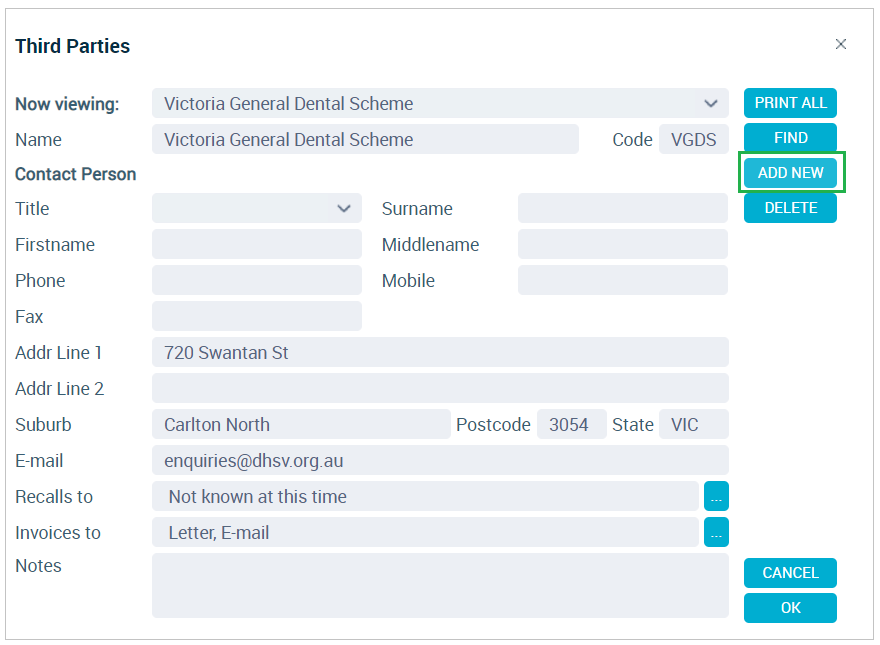Click the Invoices to value field
Image resolution: width=880 pixels, height=645 pixels.
(425, 532)
